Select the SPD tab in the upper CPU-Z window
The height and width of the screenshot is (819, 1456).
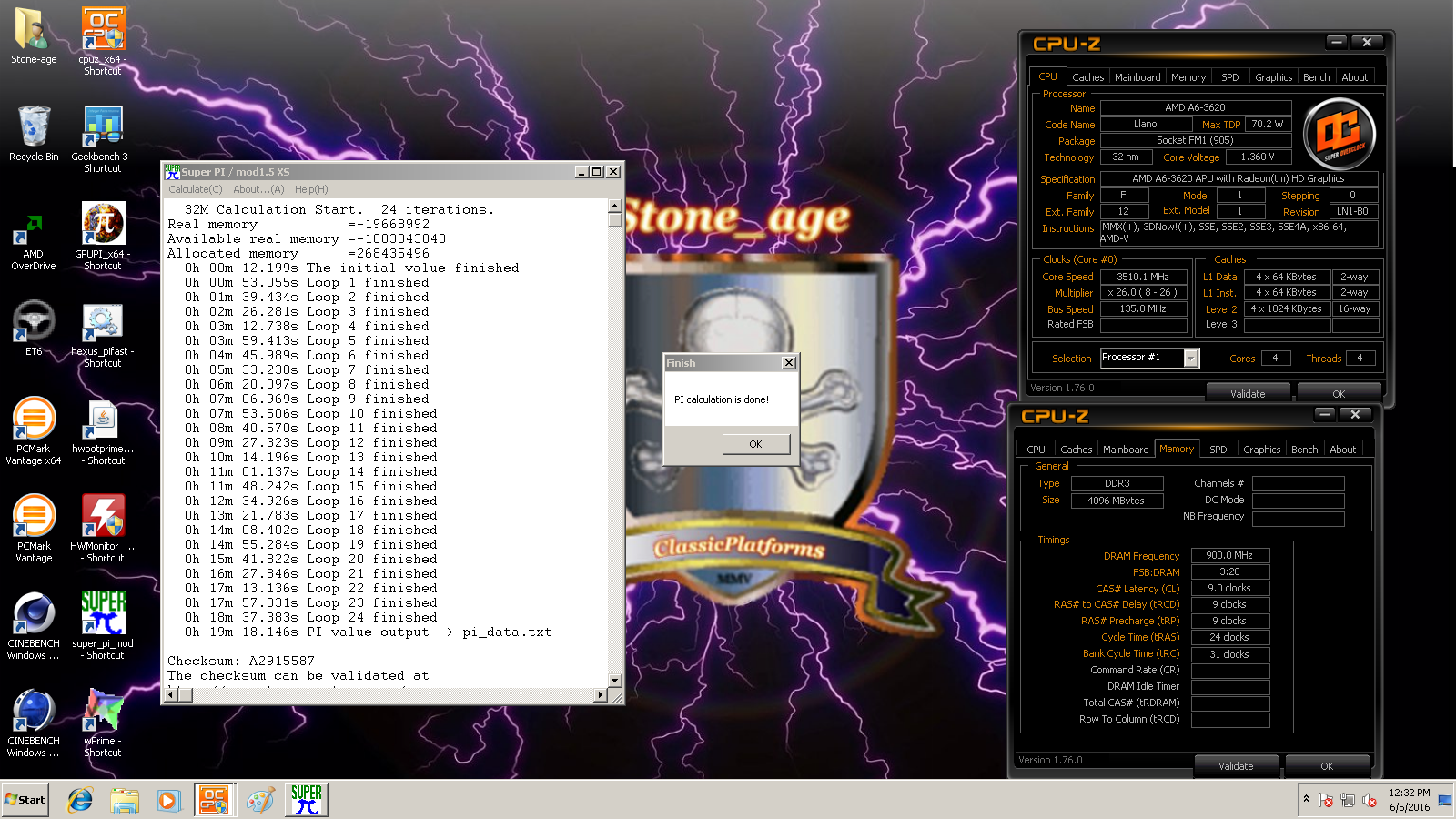[x=1230, y=77]
